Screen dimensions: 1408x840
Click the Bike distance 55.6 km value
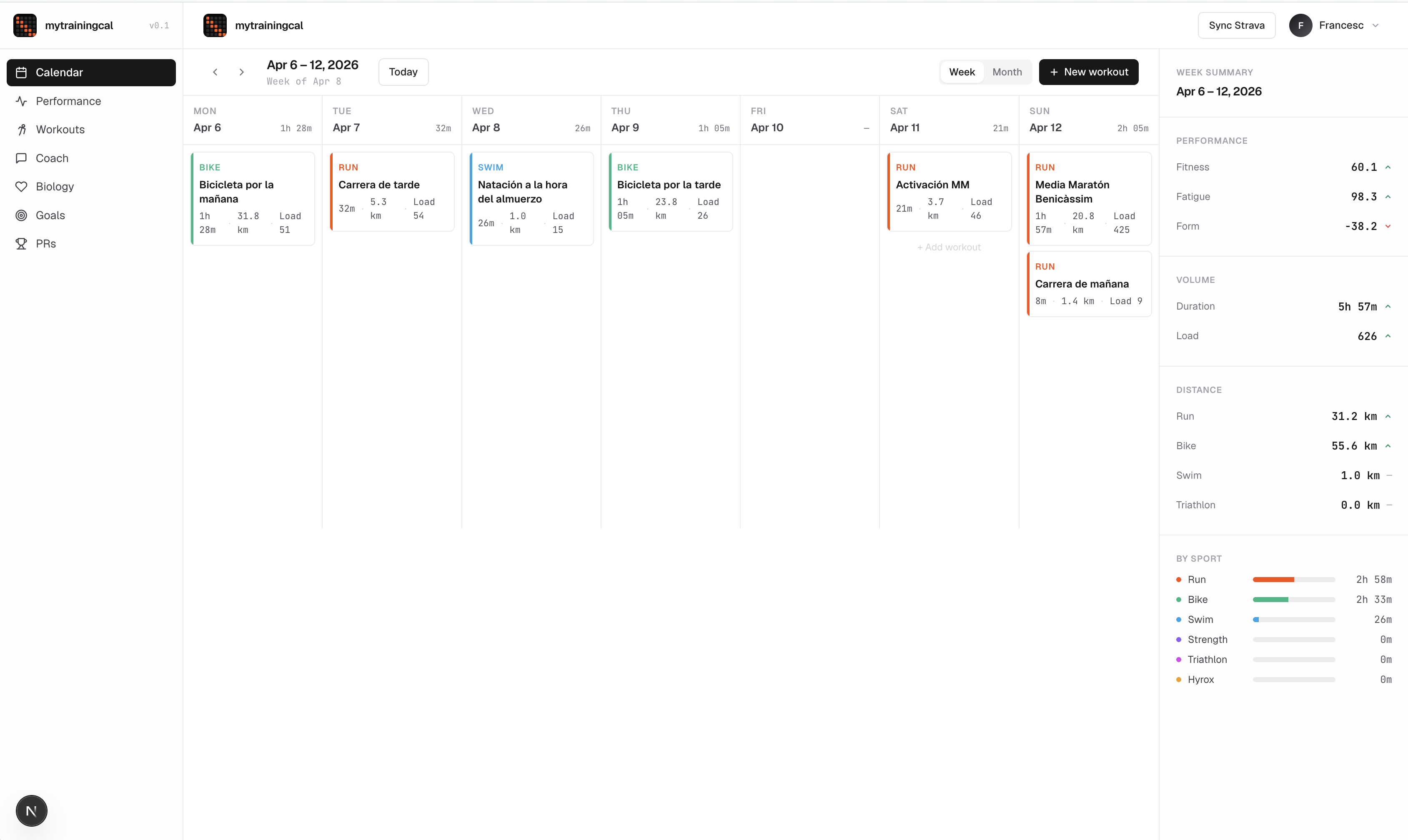(1354, 446)
